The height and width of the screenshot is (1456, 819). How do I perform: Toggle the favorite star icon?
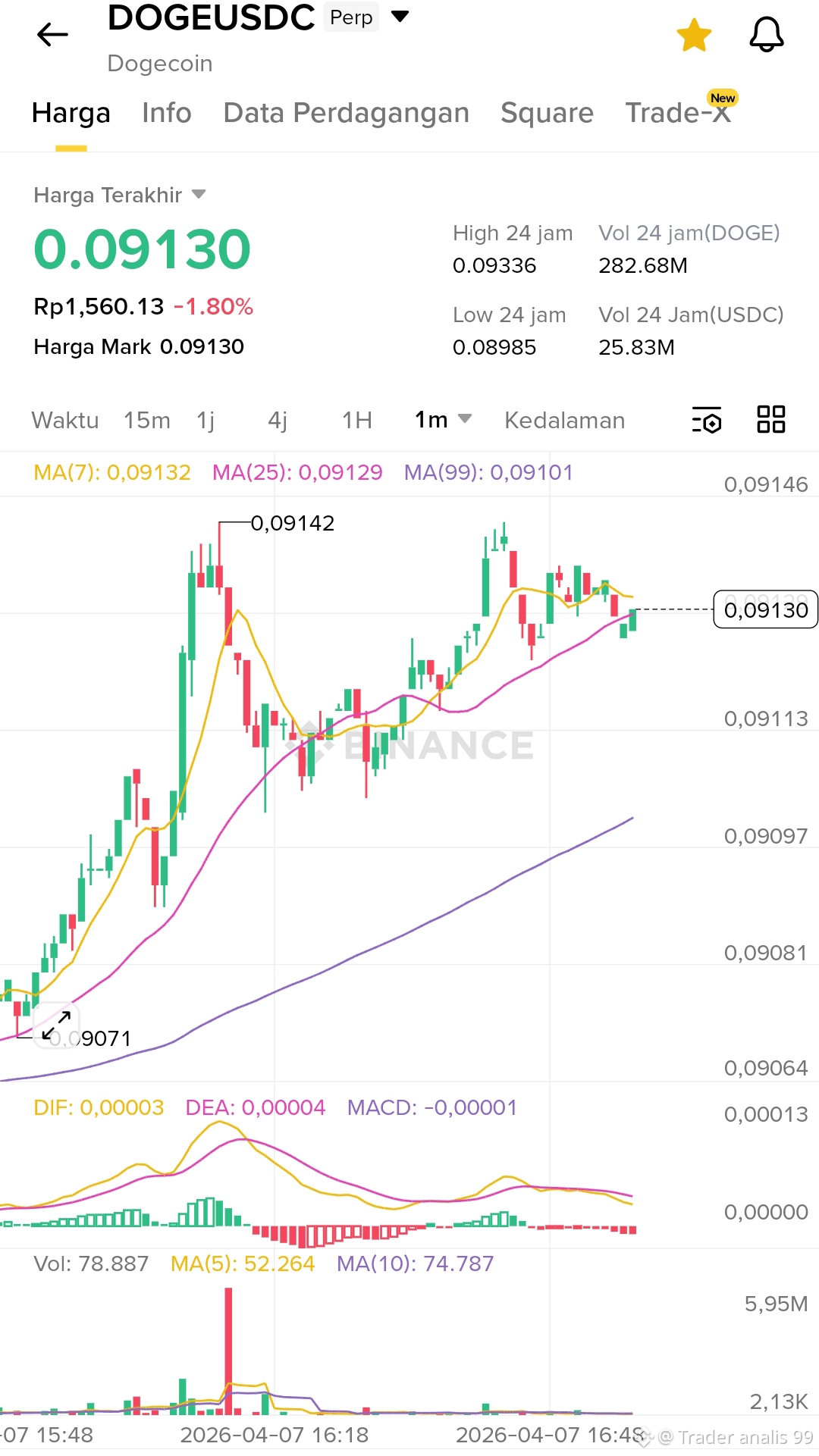click(x=694, y=35)
